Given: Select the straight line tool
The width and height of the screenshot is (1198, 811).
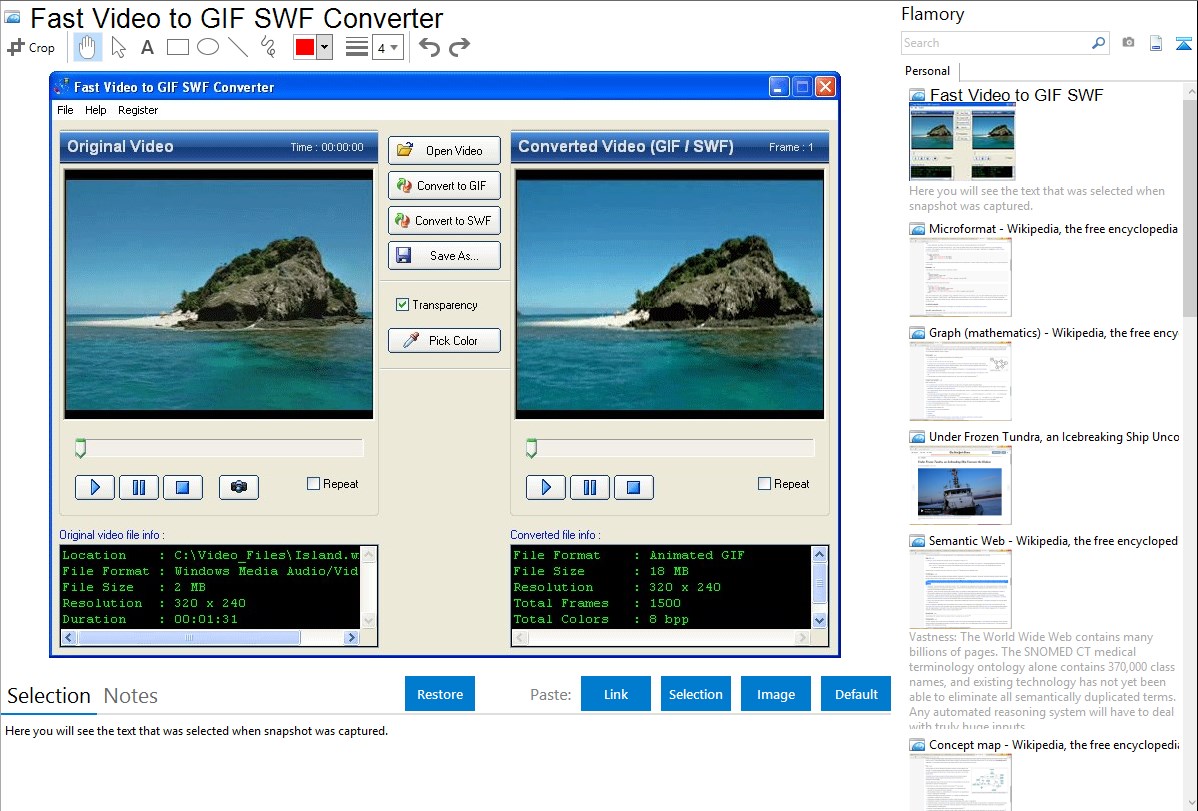Looking at the screenshot, I should point(238,47).
